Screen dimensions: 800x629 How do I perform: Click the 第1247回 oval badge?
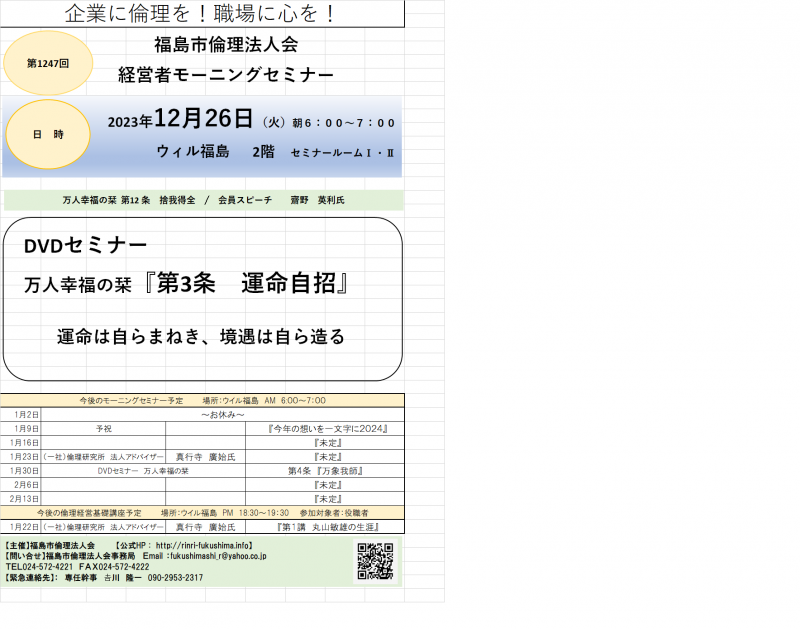coord(48,63)
